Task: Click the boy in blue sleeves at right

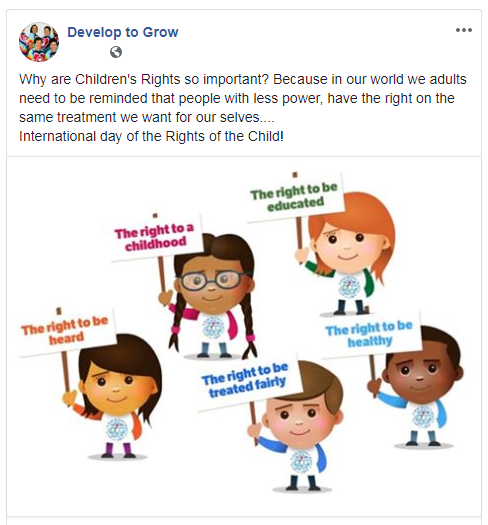Action: point(419,387)
